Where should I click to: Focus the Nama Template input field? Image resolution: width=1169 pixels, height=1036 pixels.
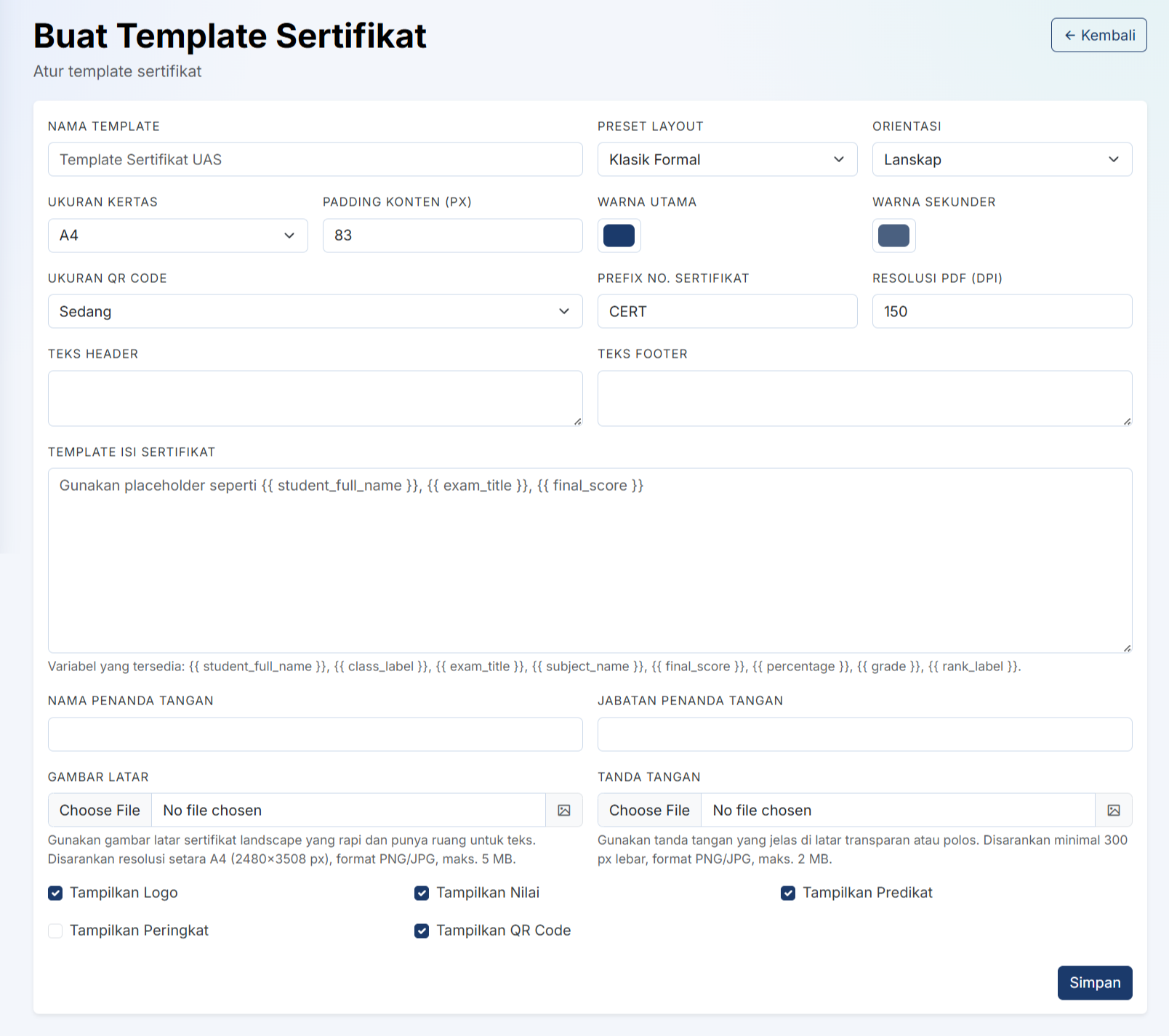[x=315, y=159]
